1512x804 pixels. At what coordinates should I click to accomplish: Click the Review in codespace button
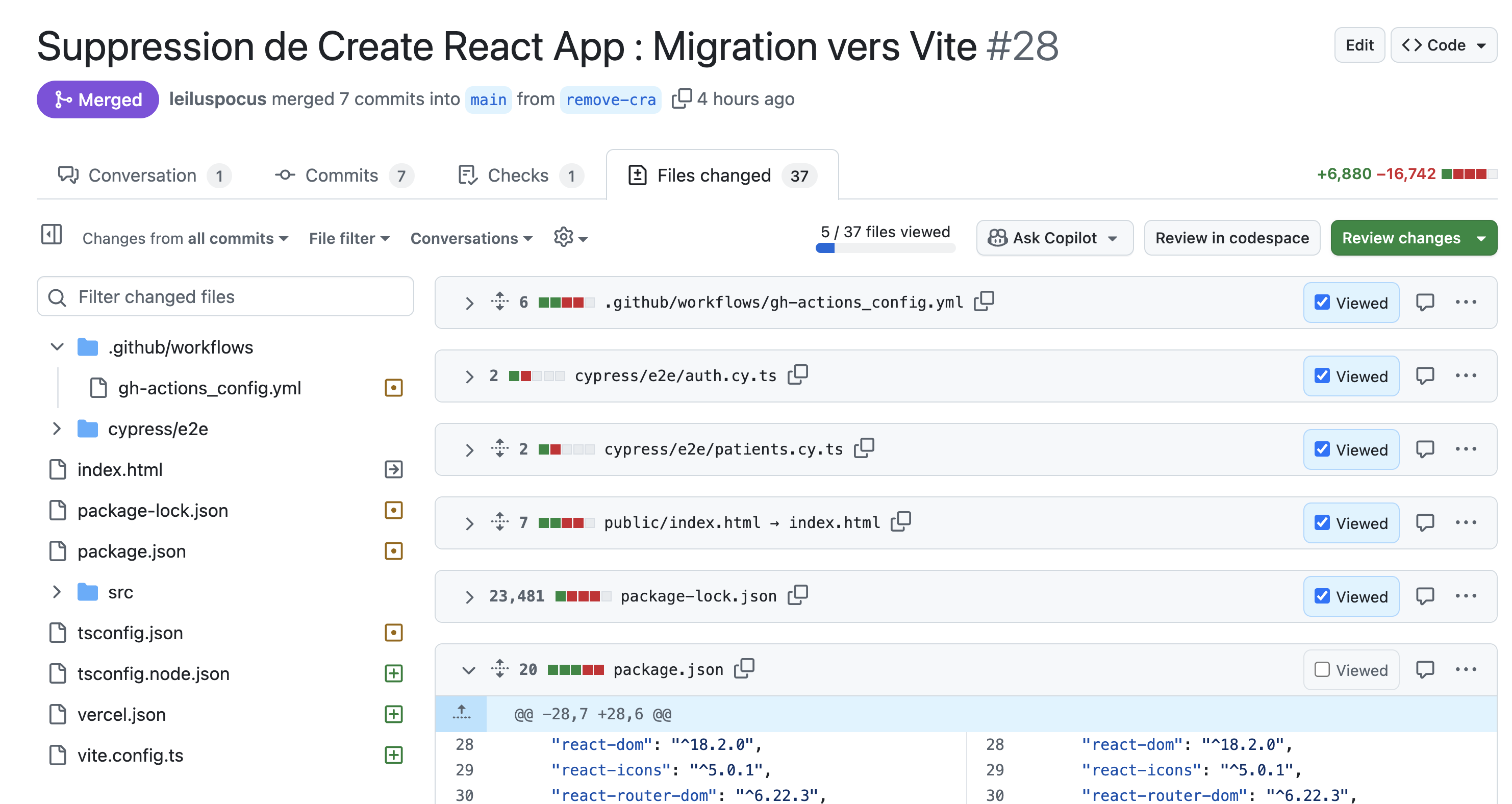click(1232, 238)
